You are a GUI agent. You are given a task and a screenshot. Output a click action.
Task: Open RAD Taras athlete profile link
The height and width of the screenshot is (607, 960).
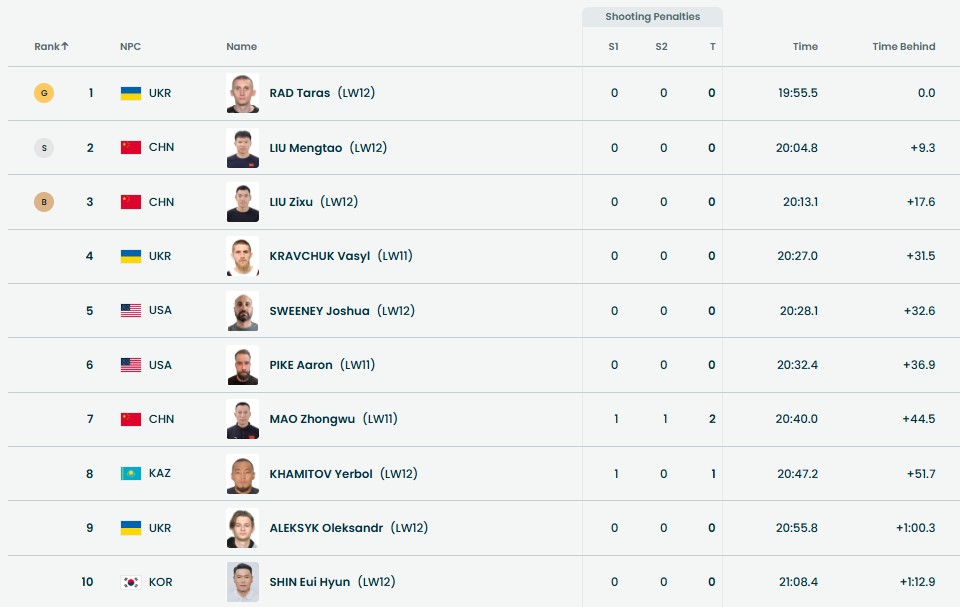pos(299,93)
